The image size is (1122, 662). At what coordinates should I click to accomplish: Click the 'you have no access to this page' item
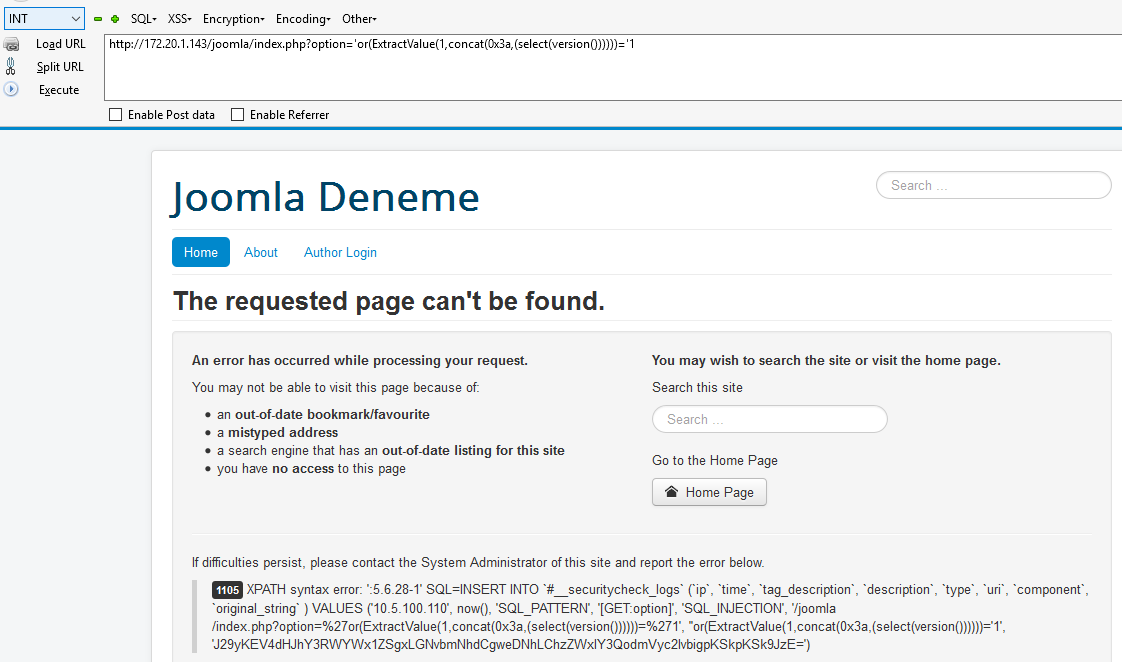tap(311, 469)
